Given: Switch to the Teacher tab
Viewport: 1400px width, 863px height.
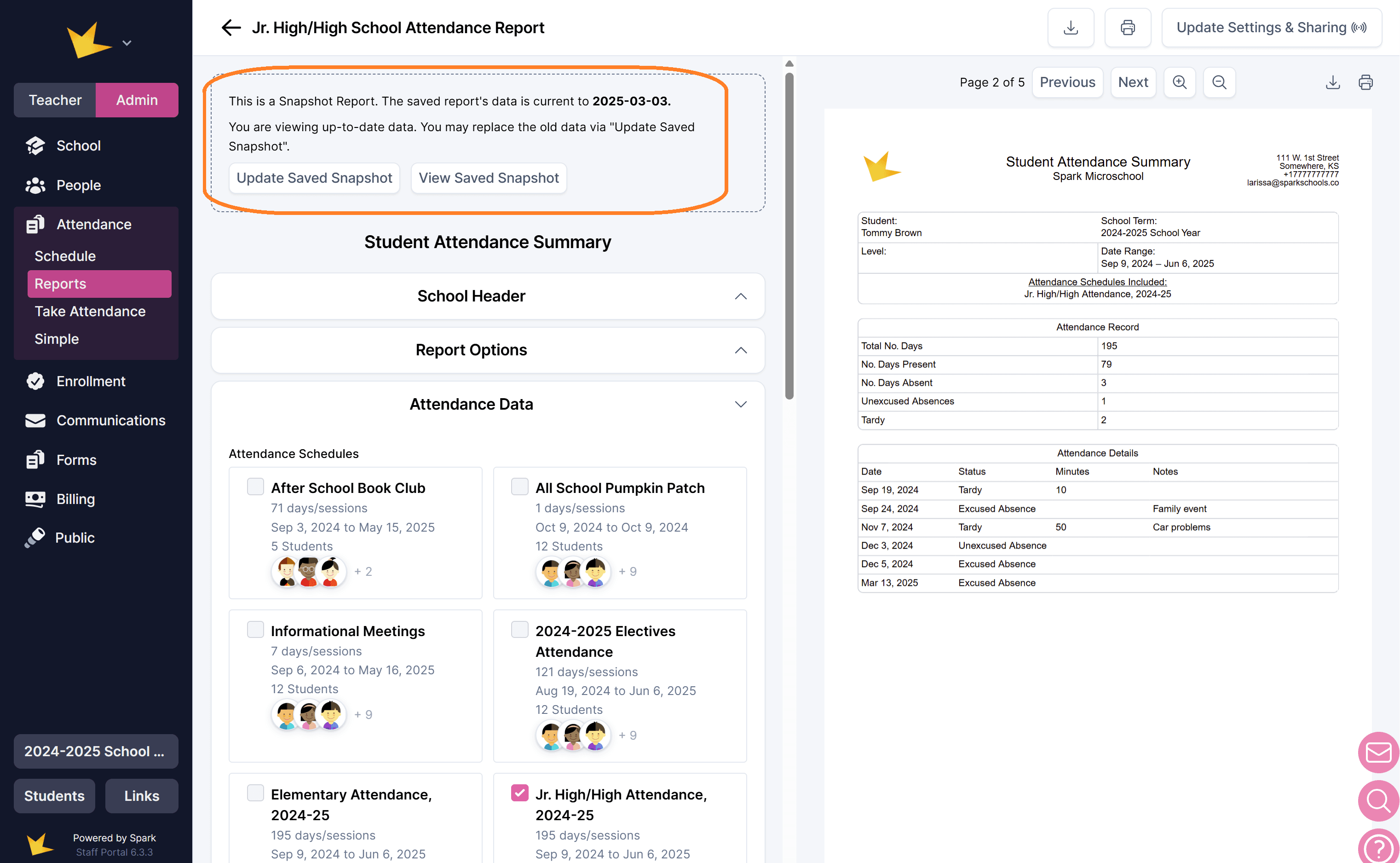Looking at the screenshot, I should coord(55,100).
